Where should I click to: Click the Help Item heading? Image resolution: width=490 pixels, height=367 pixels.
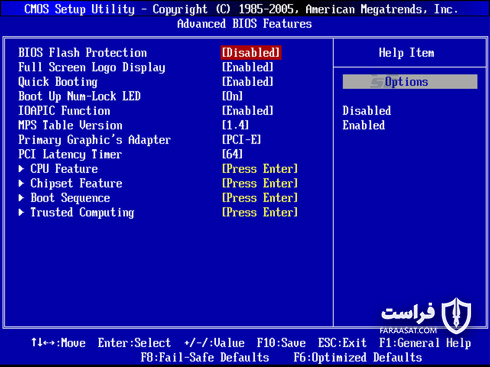point(406,53)
